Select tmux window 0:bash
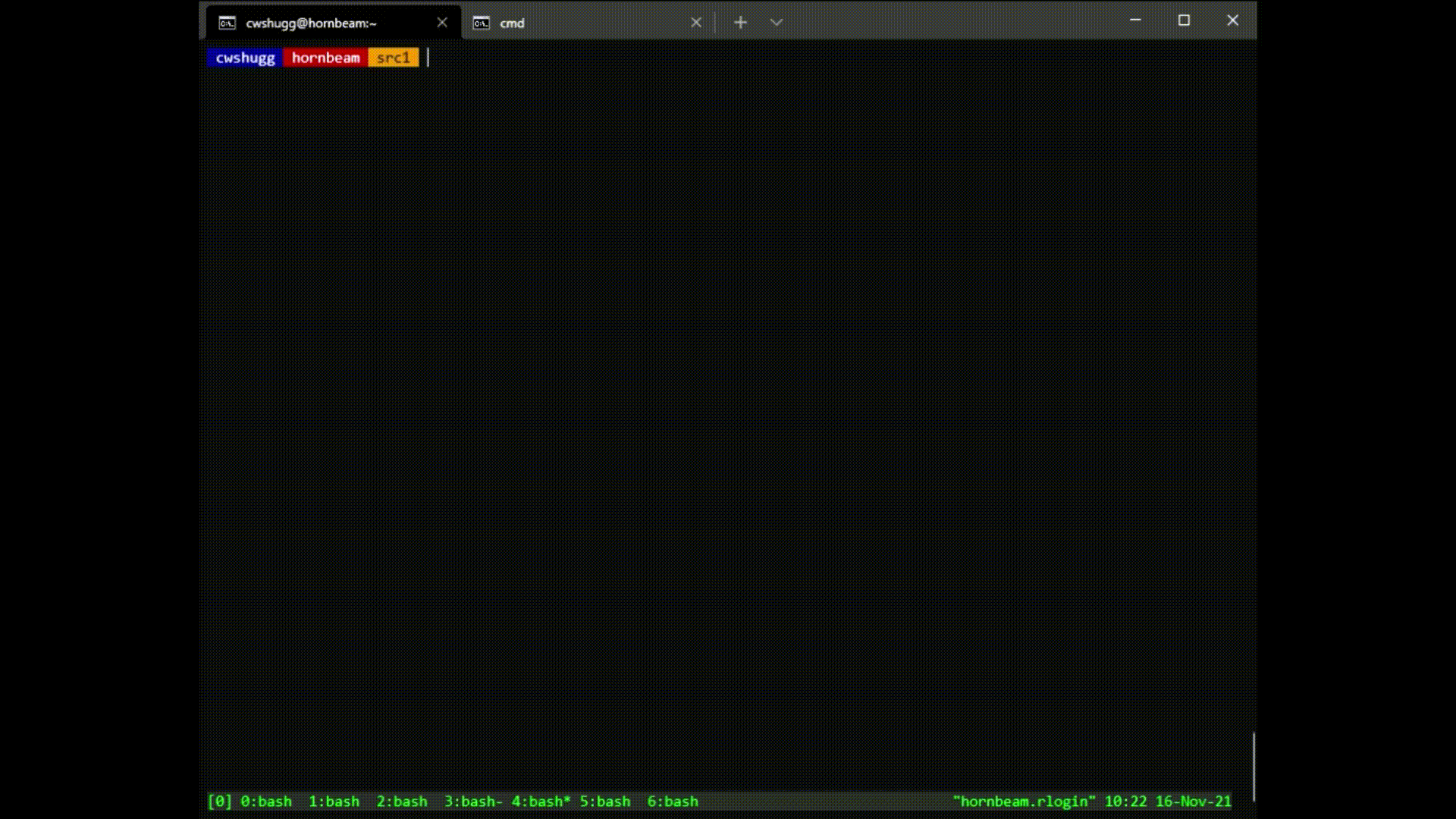The width and height of the screenshot is (1456, 819). click(x=265, y=802)
